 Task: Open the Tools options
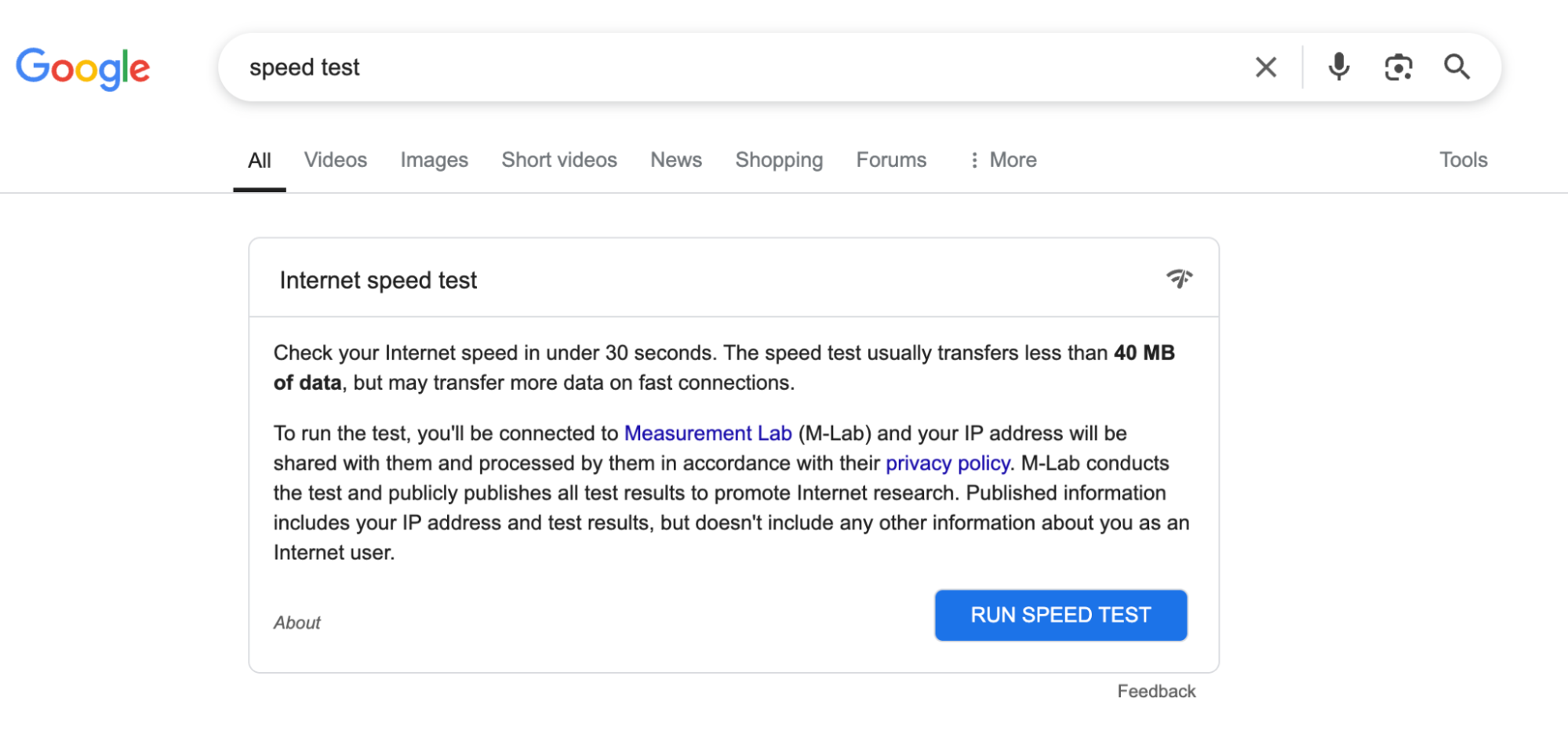coord(1463,160)
